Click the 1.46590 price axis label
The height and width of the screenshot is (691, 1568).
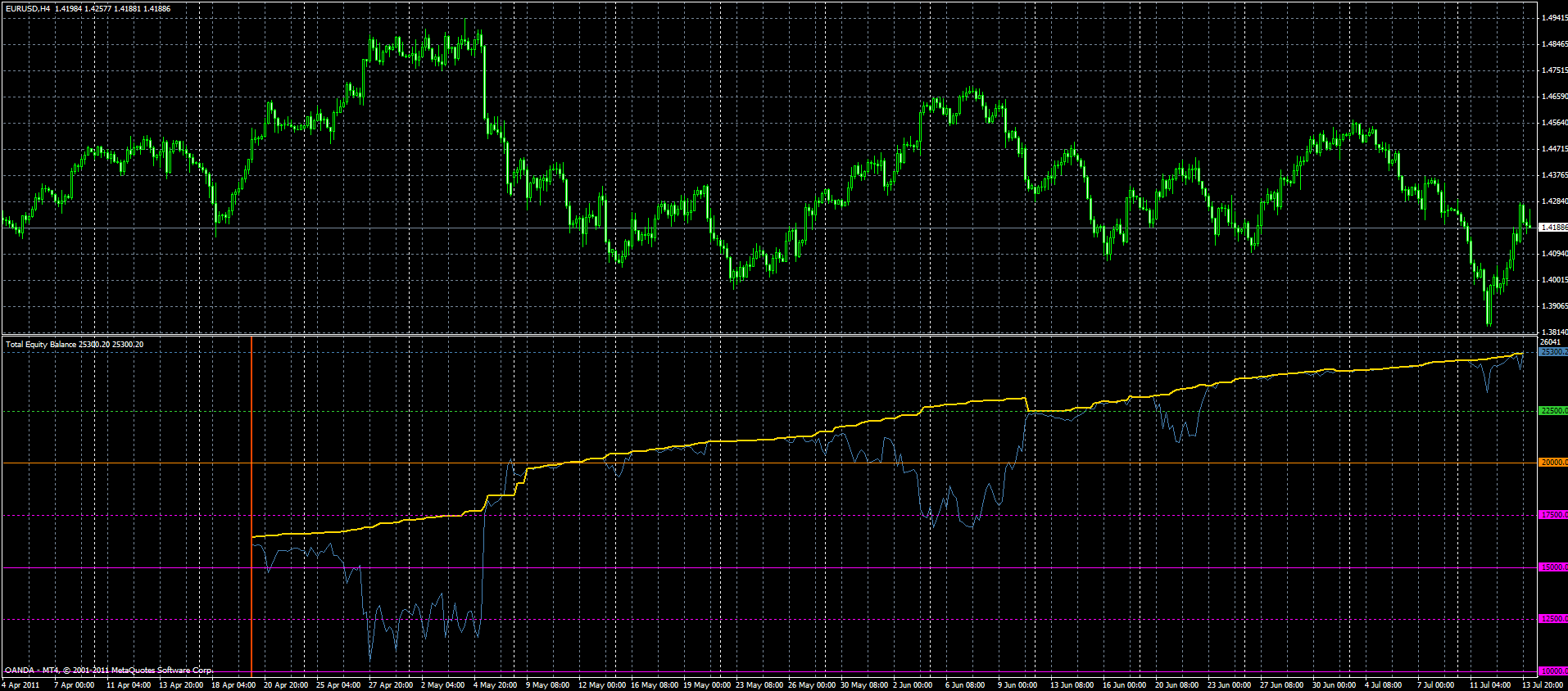[1554, 96]
